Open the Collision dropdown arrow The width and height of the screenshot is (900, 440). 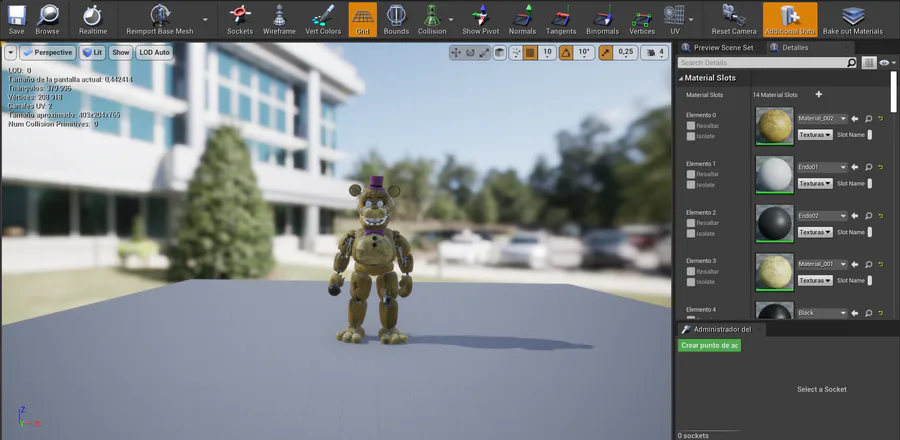coord(451,20)
